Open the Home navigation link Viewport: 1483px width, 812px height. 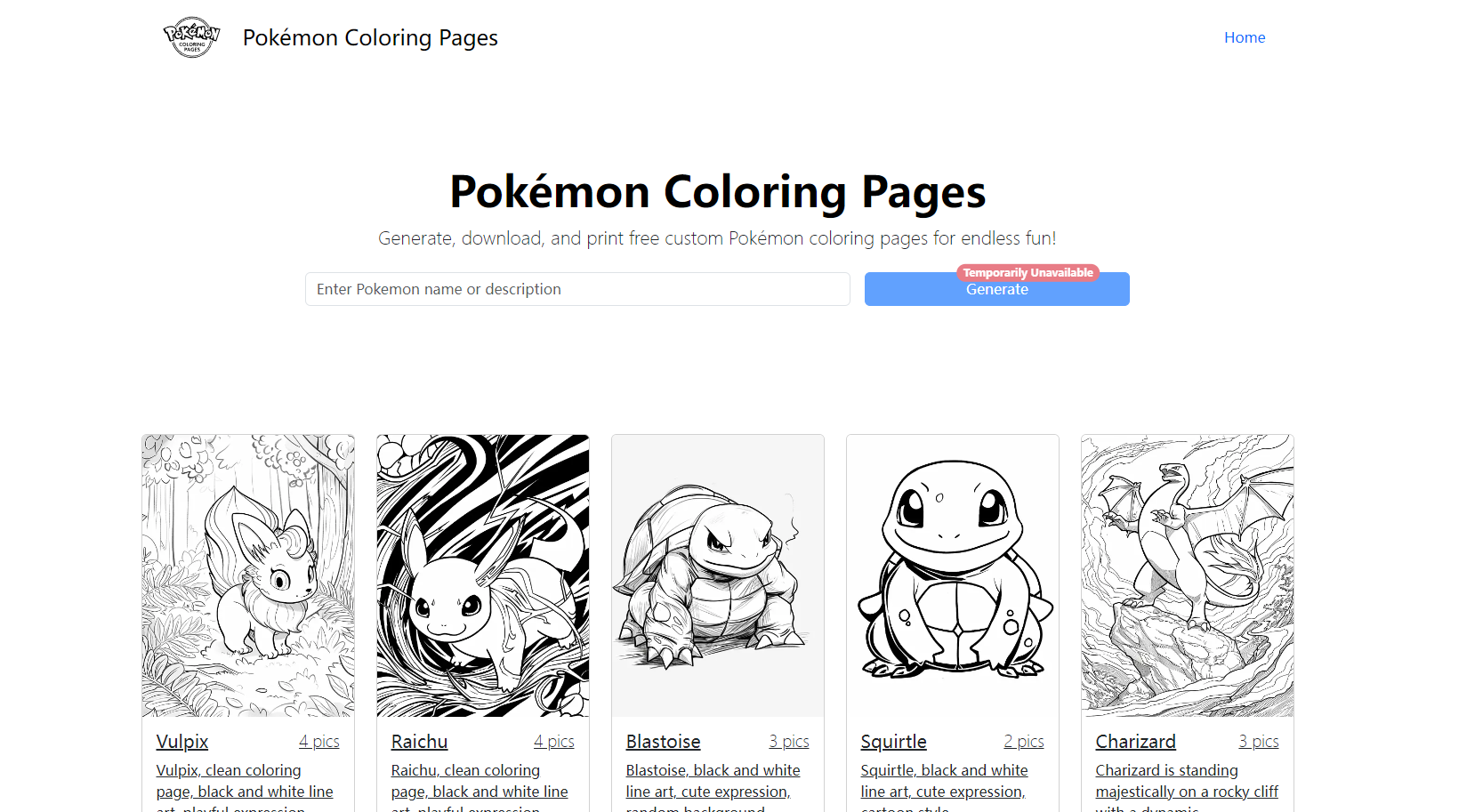pos(1244,37)
